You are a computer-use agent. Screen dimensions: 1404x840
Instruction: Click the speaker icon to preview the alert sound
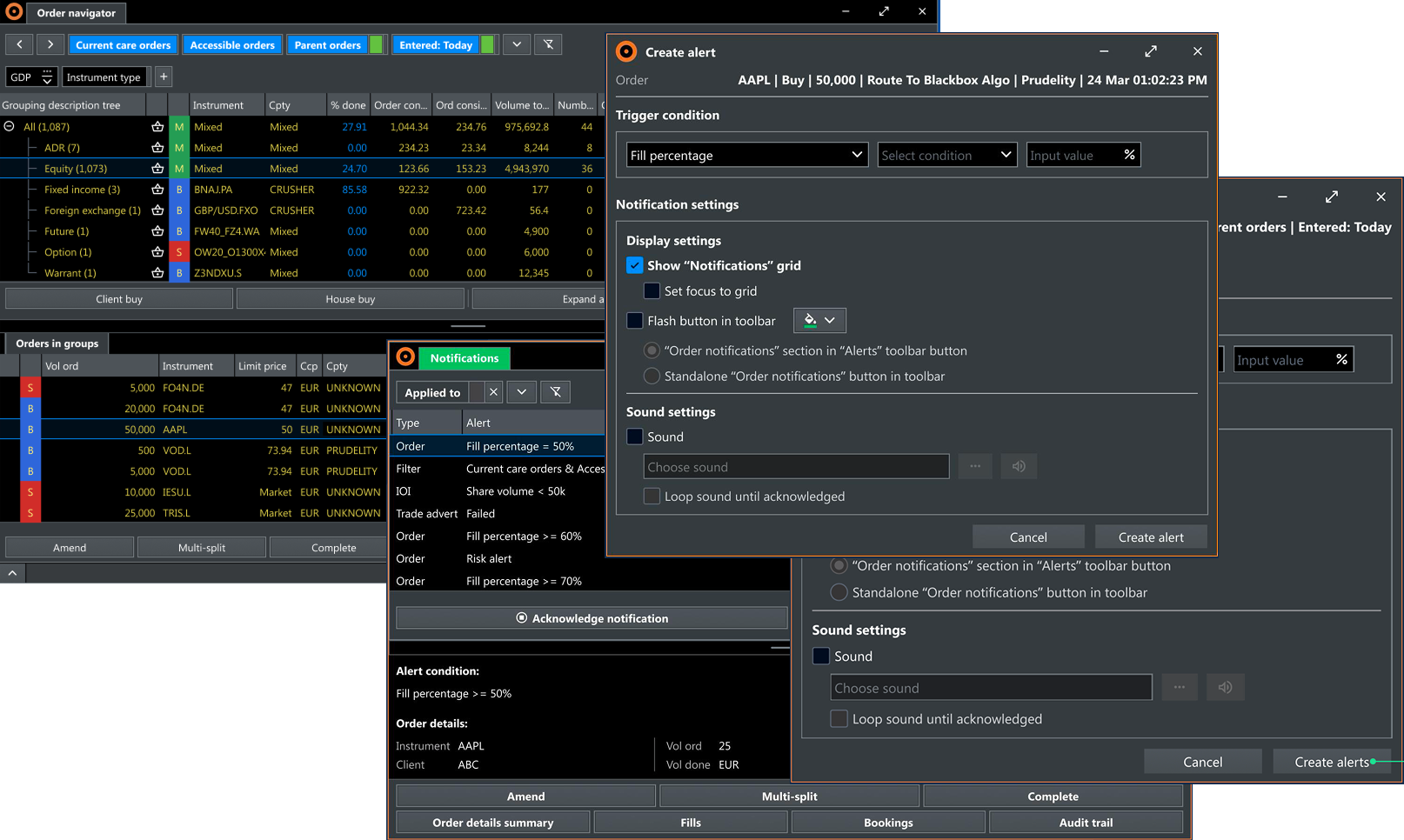click(1019, 466)
